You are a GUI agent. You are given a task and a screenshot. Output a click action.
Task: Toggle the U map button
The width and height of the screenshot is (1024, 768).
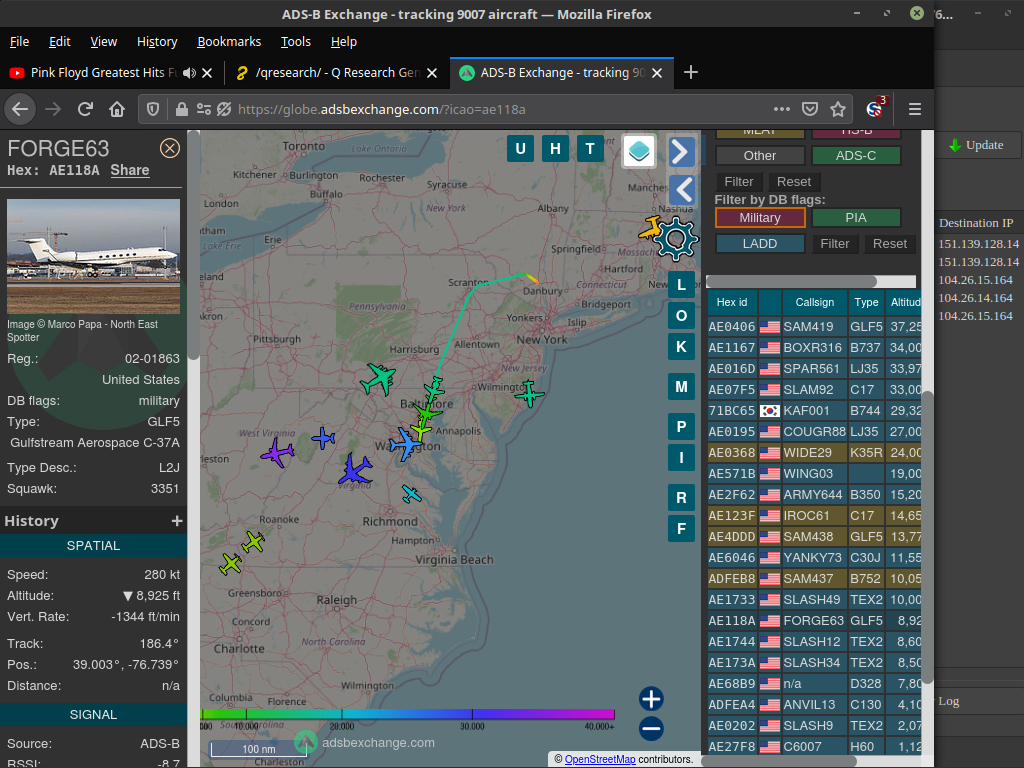click(520, 149)
